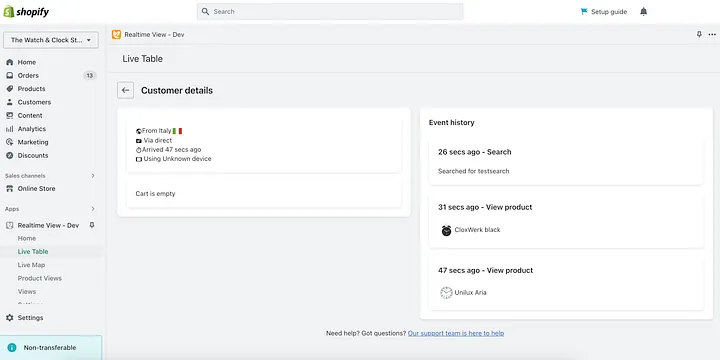Expand Sales channels chevron
The height and width of the screenshot is (360, 720).
point(92,175)
